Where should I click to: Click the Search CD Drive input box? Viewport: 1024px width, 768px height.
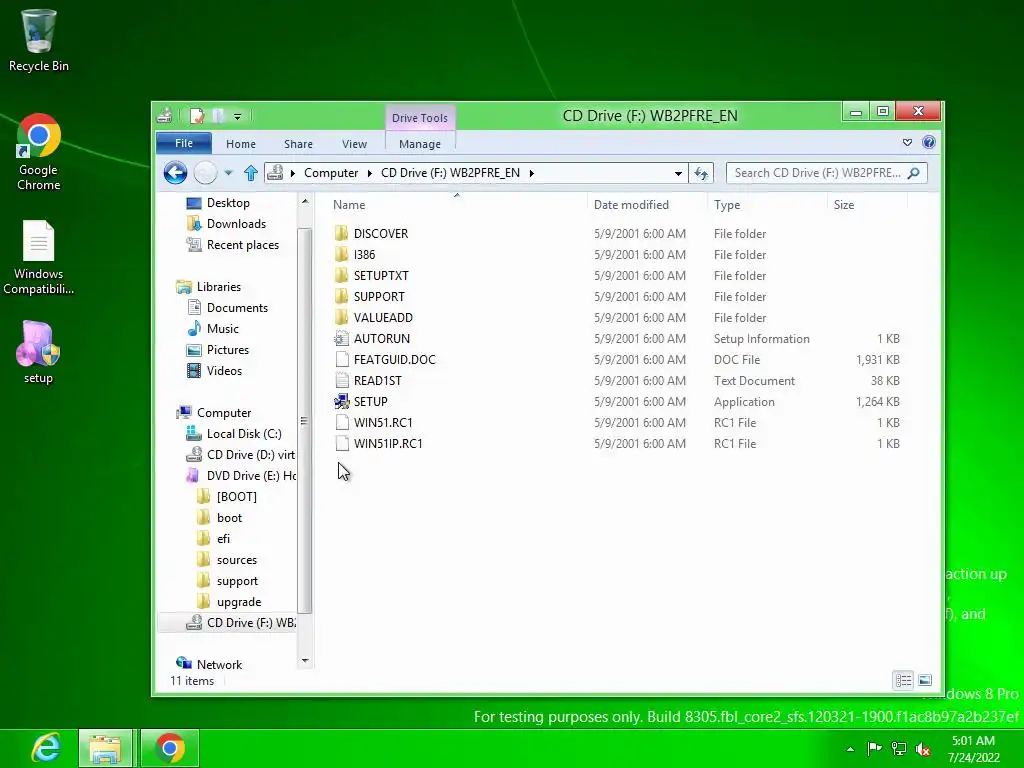click(x=816, y=173)
